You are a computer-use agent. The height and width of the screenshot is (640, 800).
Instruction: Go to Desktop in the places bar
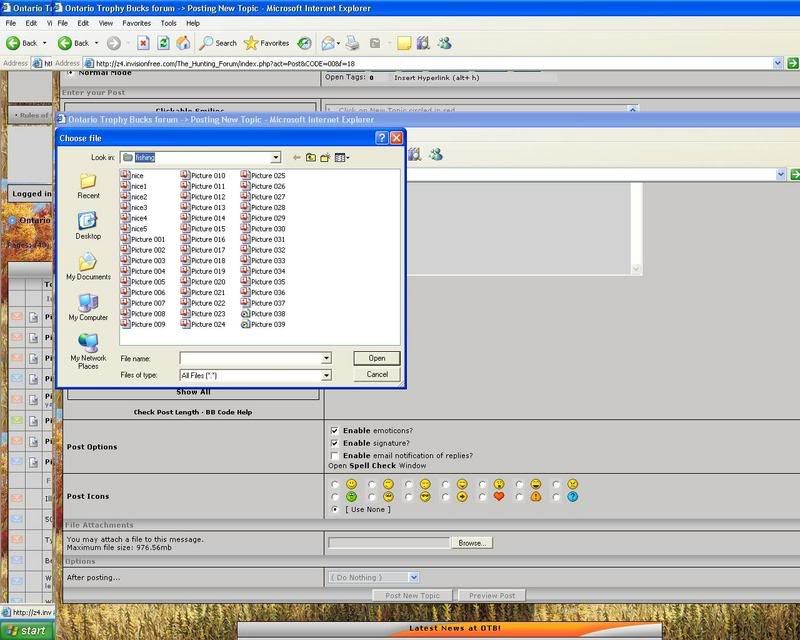pyautogui.click(x=88, y=225)
